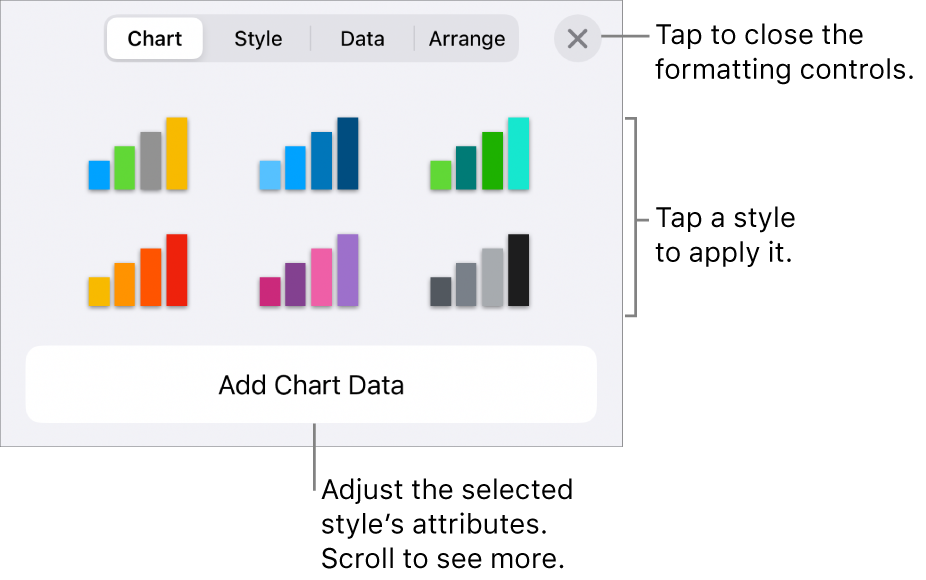Viewport: 926px width, 580px height.
Task: Click the tall yellow bar in the multicolor style
Action: point(177,153)
